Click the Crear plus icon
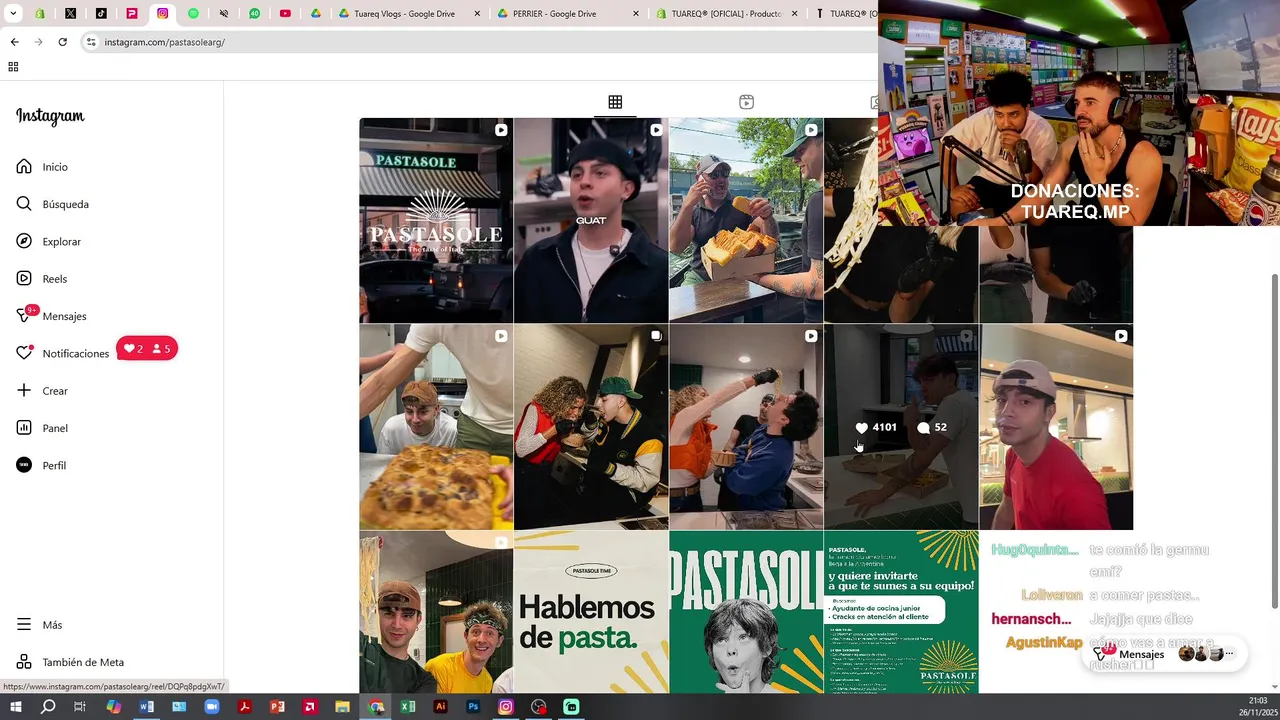 pyautogui.click(x=24, y=391)
